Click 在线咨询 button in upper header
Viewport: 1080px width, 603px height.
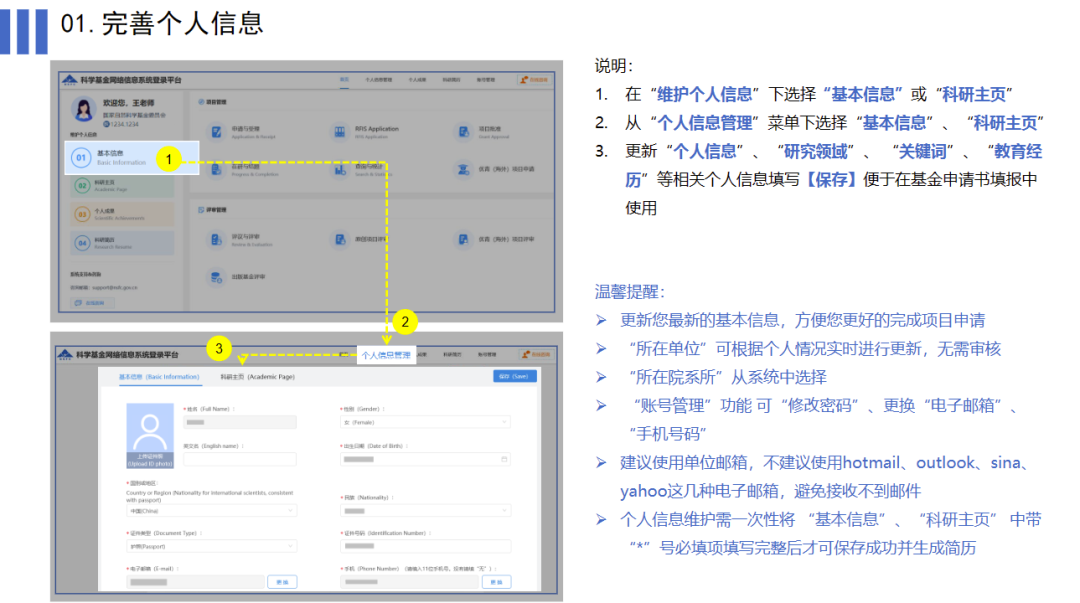[x=534, y=80]
